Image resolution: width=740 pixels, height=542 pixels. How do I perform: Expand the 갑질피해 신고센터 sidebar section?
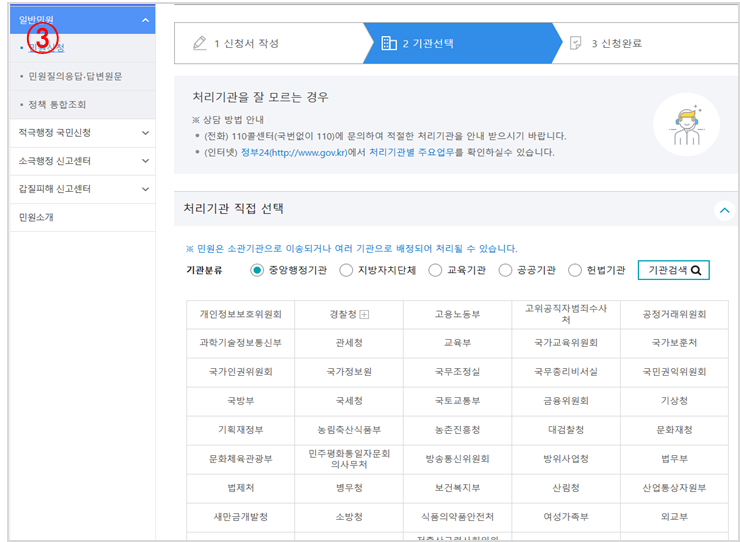[145, 189]
